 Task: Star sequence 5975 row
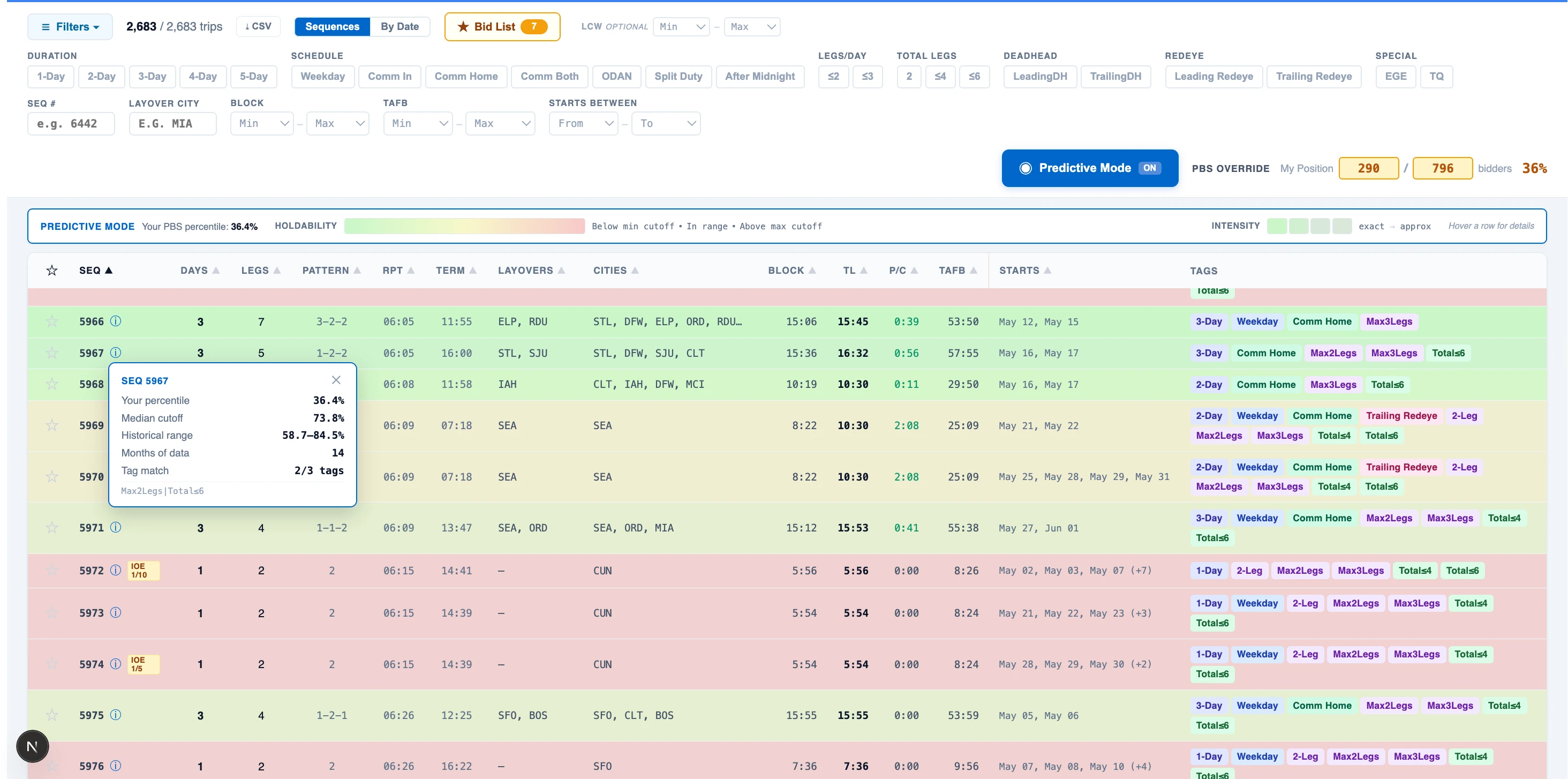tap(52, 715)
